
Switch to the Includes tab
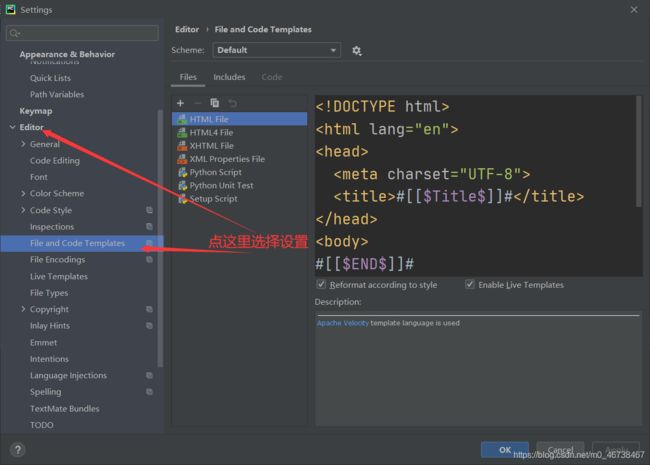pos(229,77)
